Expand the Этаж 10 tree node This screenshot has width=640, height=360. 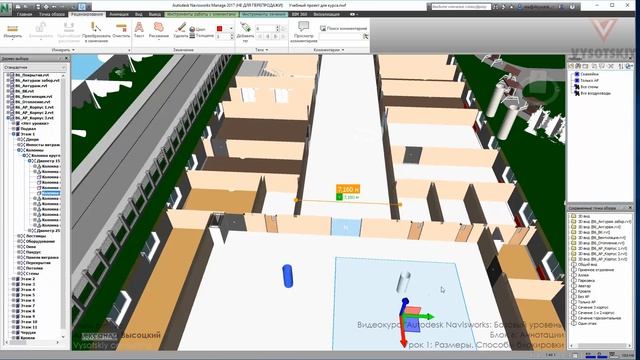pyautogui.click(x=13, y=322)
